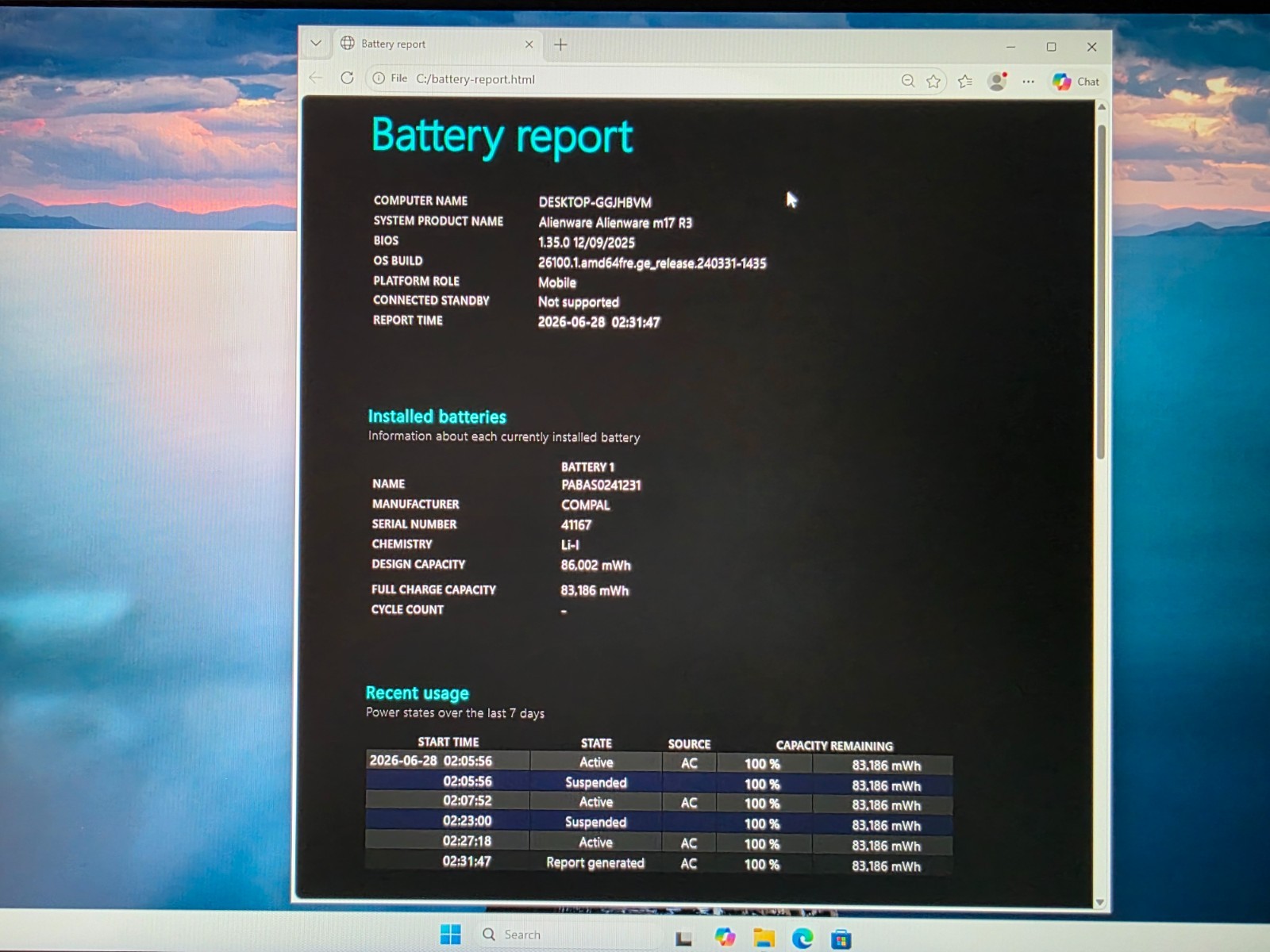Viewport: 1270px width, 952px height.
Task: Click the BATTERY 1 column header
Action: (587, 467)
